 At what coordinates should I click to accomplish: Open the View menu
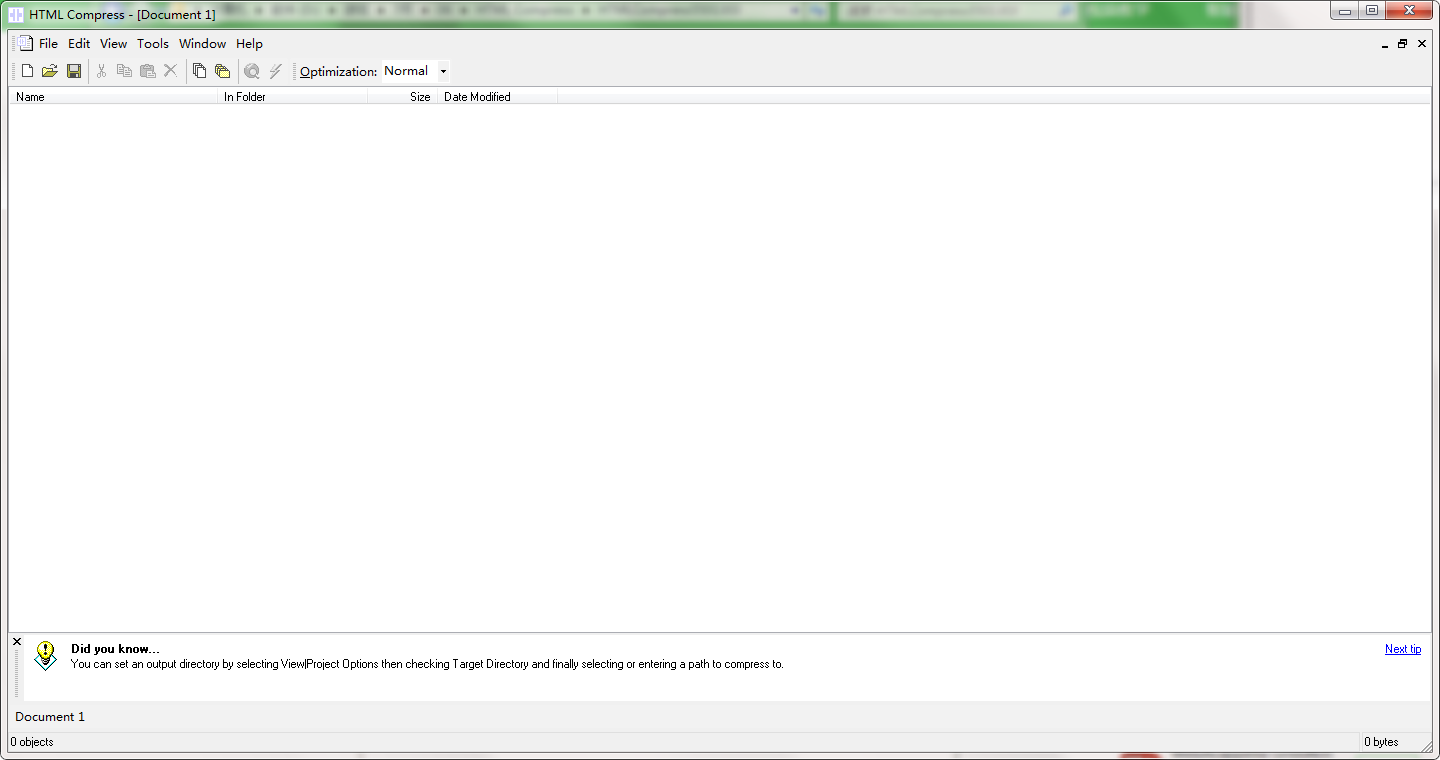(113, 44)
